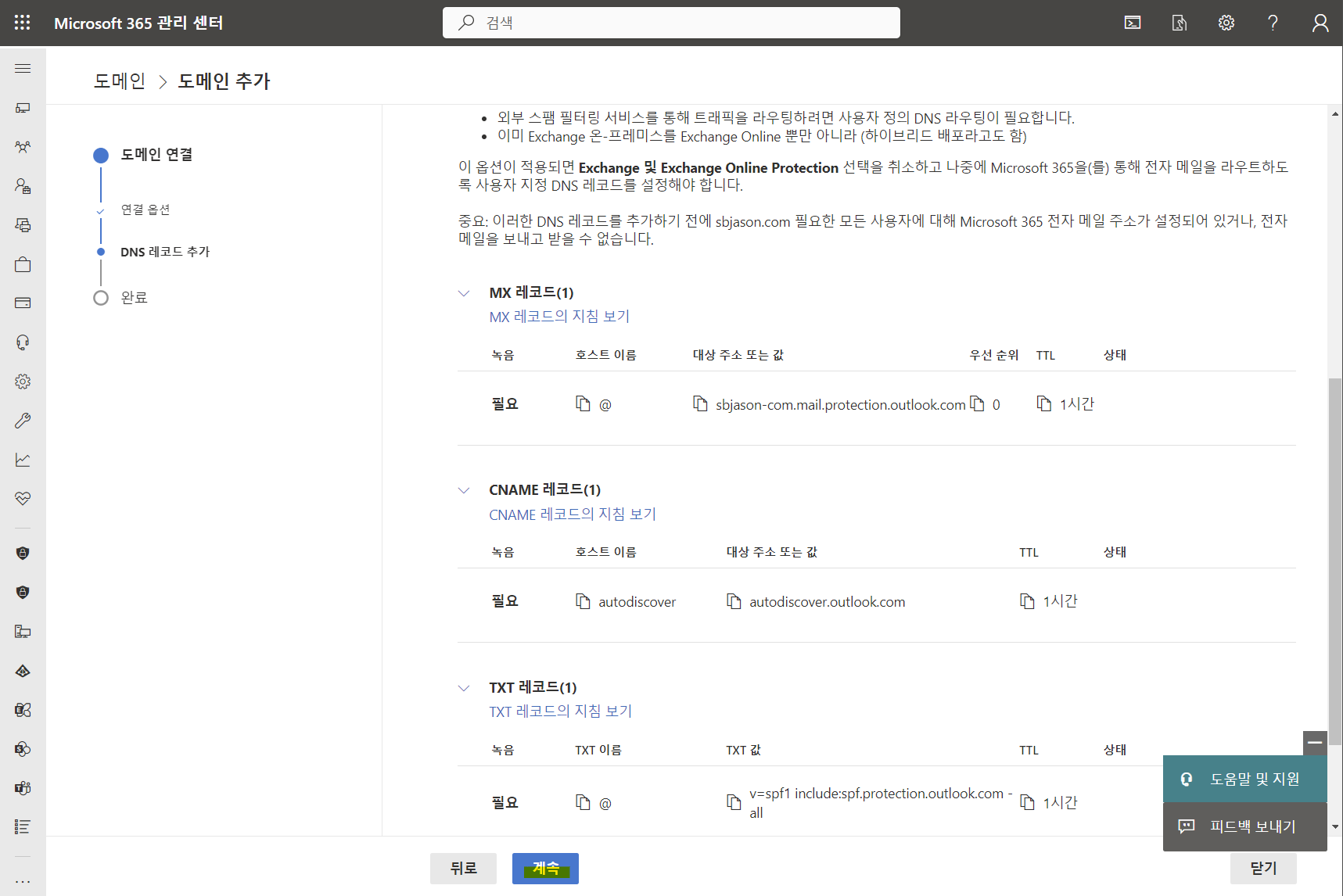Open the Reports chart sidebar icon
1343x896 pixels.
[x=23, y=460]
